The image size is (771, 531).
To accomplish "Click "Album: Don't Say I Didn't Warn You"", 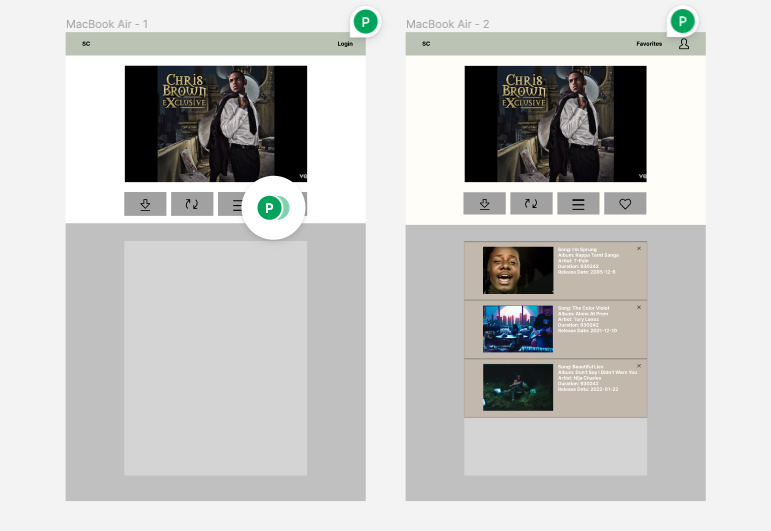I will point(597,372).
